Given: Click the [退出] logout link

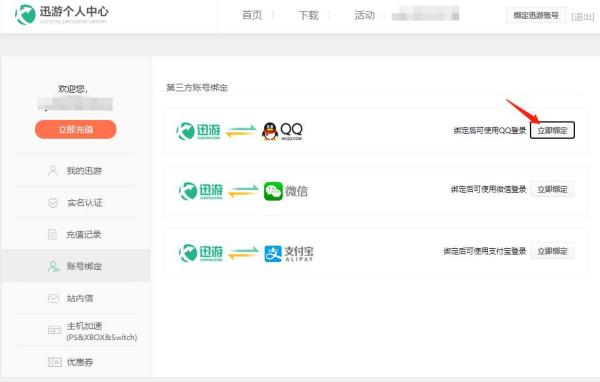Looking at the screenshot, I should click(x=582, y=16).
